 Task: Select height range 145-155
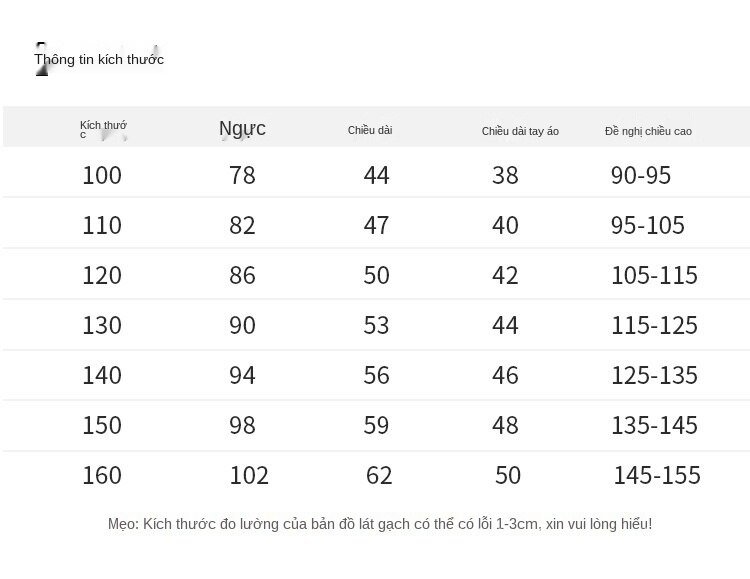(x=657, y=476)
